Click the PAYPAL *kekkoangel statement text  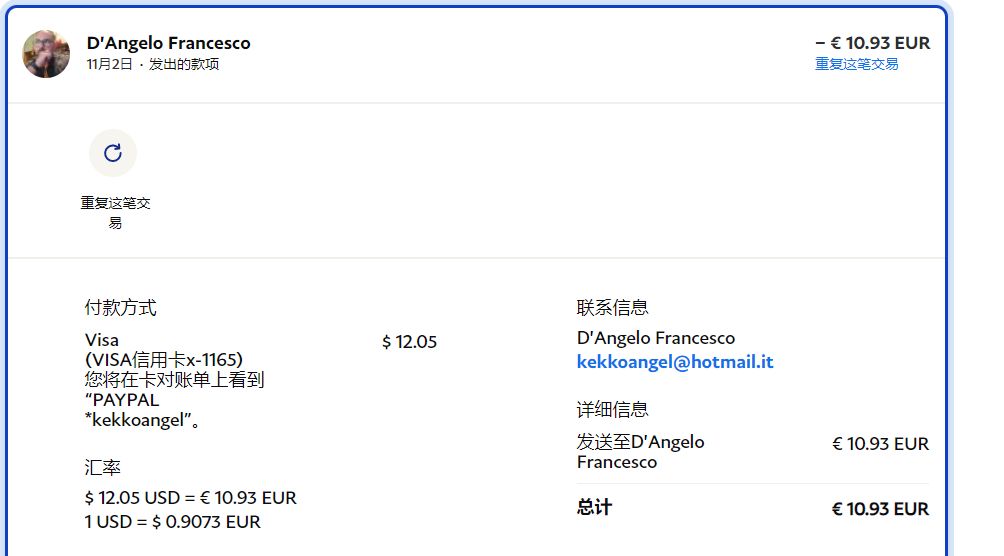[138, 411]
